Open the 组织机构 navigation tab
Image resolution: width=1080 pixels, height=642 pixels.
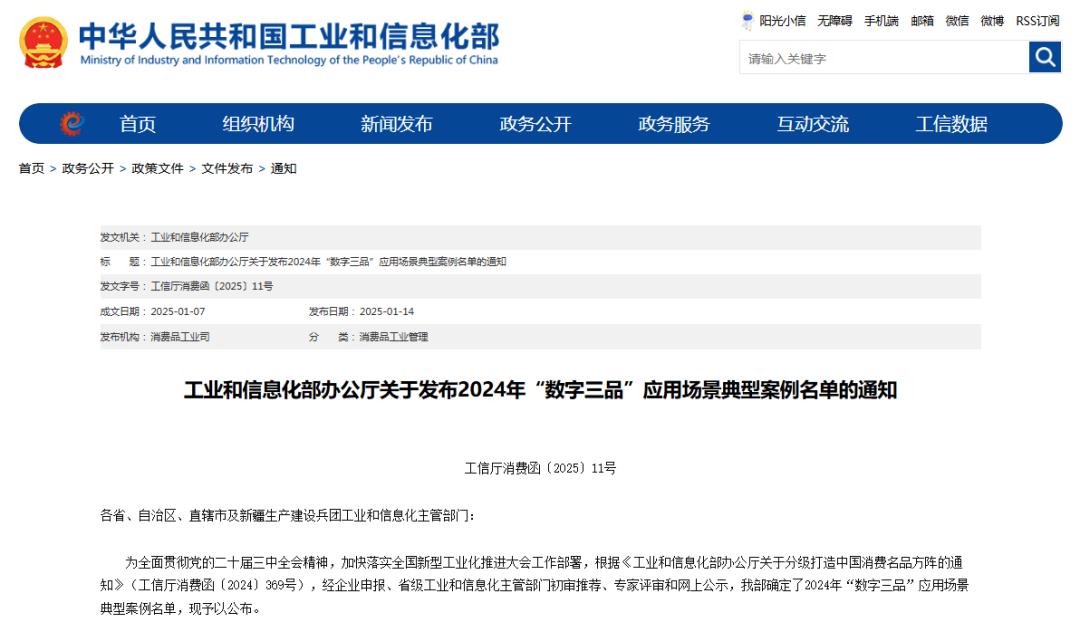(258, 124)
